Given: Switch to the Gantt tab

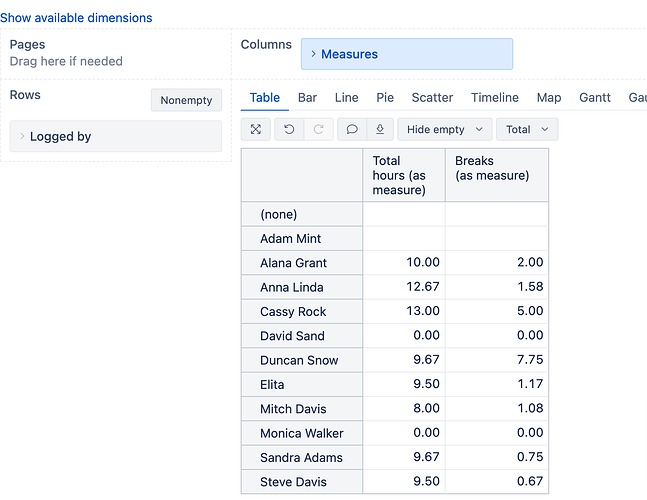Looking at the screenshot, I should (595, 98).
